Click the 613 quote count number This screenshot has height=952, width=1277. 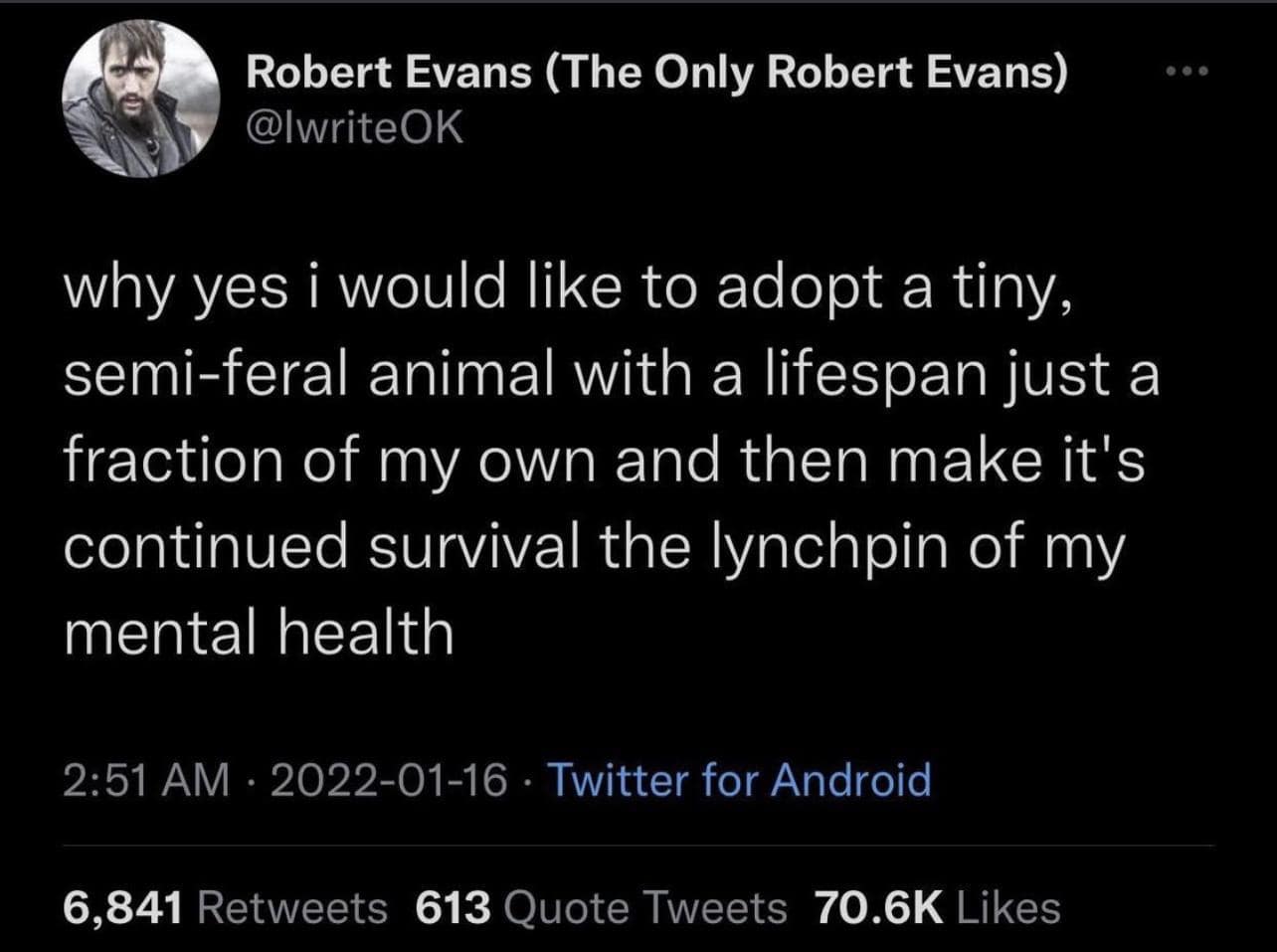click(x=454, y=907)
